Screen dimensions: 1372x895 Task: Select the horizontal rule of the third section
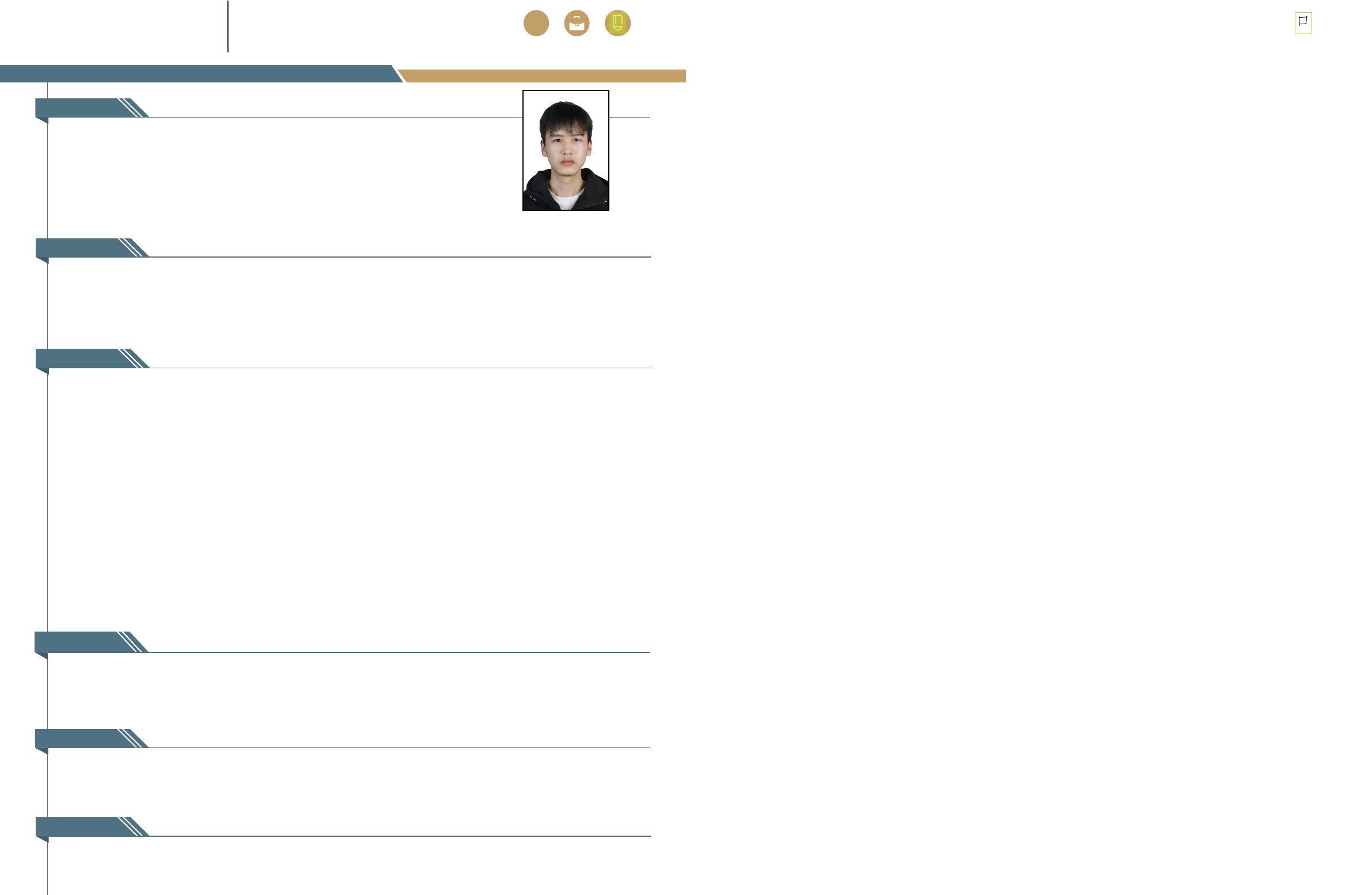click(398, 367)
